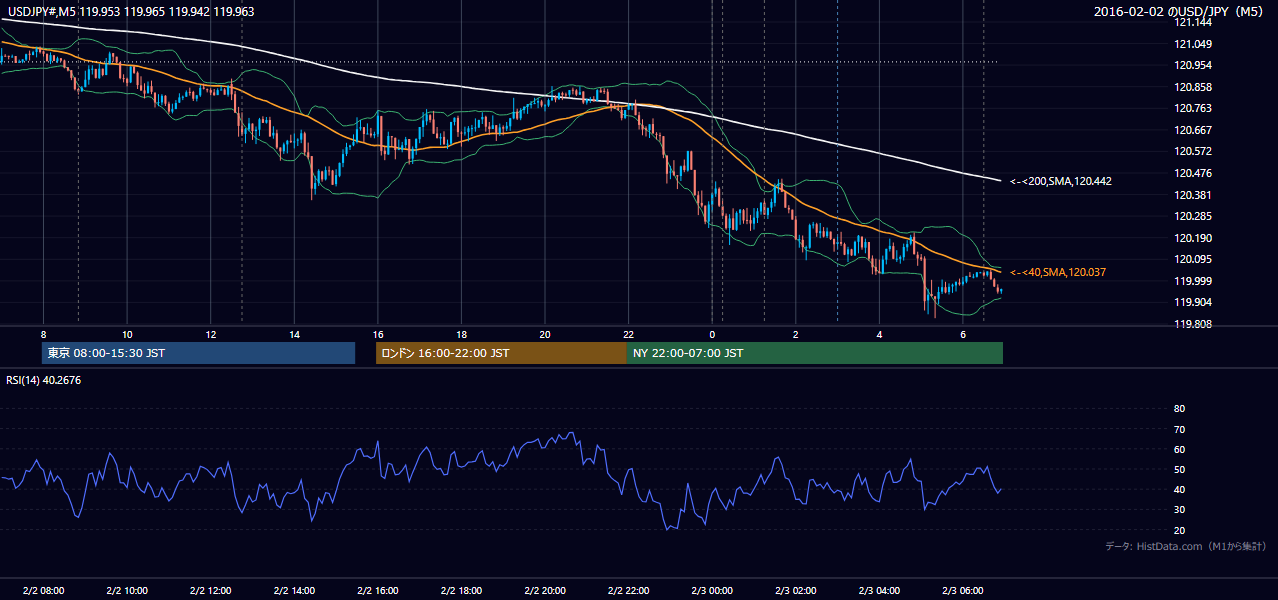Select price axis value 119.999
The image size is (1278, 600).
tap(1192, 281)
